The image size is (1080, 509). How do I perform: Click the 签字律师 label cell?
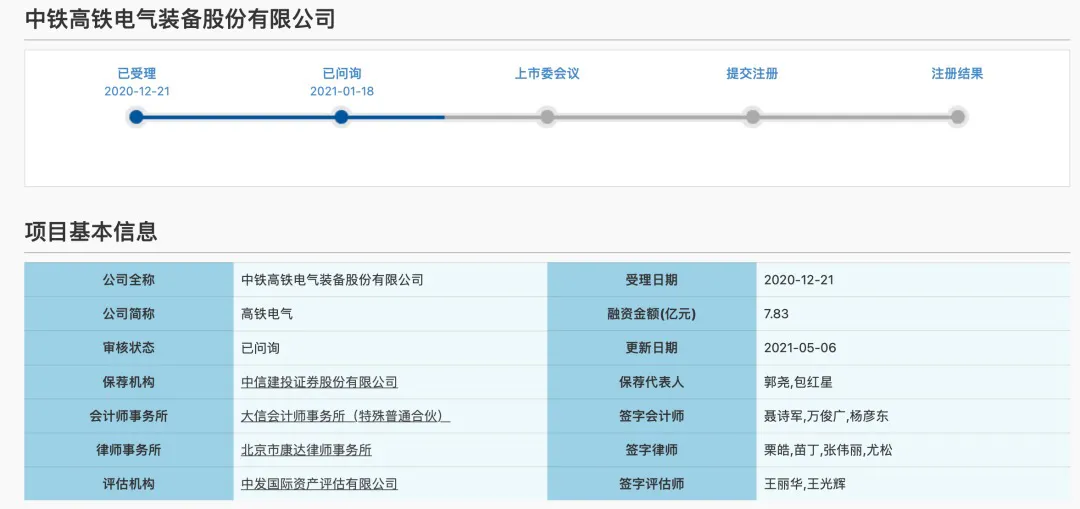point(652,450)
